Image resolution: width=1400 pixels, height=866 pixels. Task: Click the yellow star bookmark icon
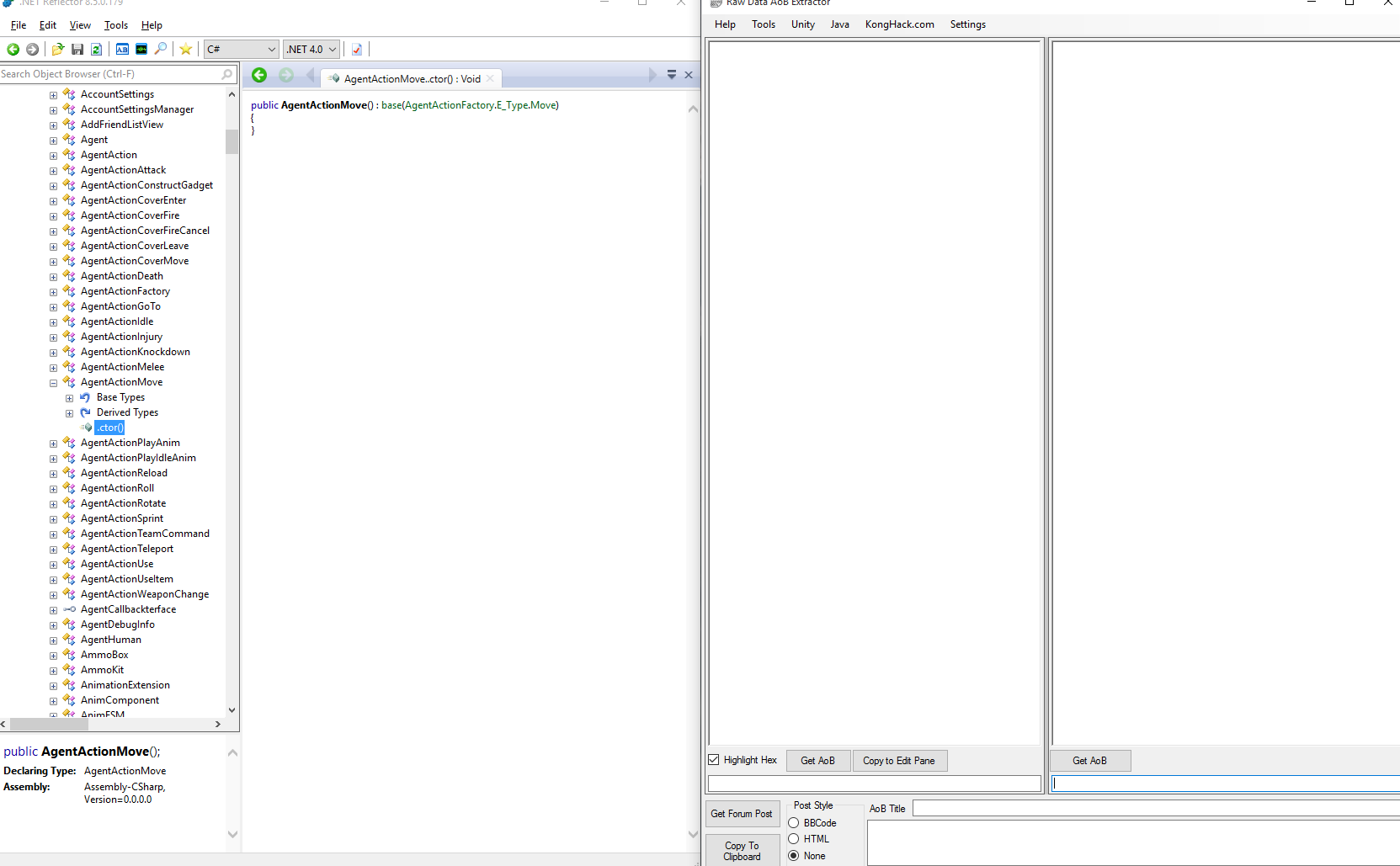coord(186,50)
